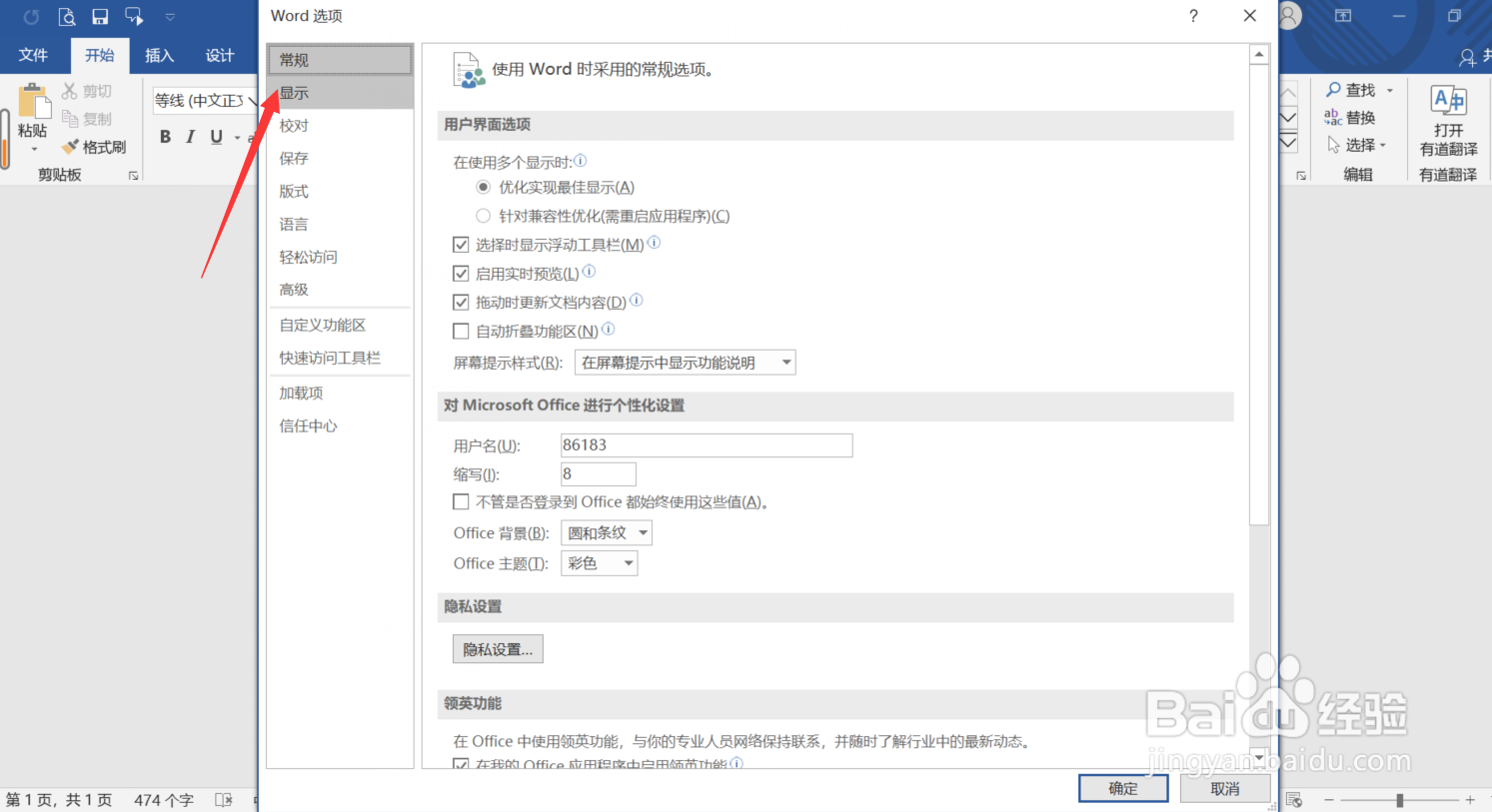
Task: Toggle show mini toolbar on selection
Action: pos(461,245)
